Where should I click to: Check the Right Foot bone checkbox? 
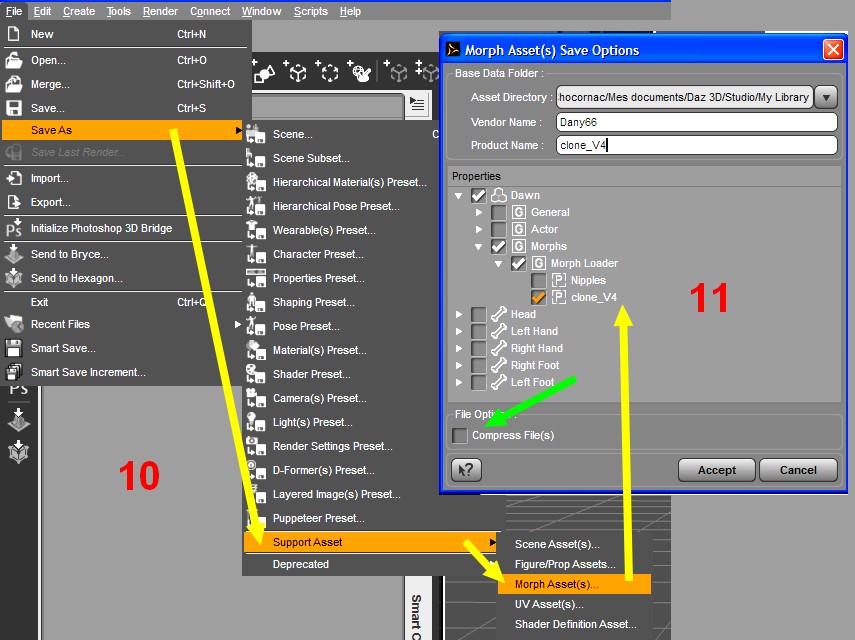point(478,365)
